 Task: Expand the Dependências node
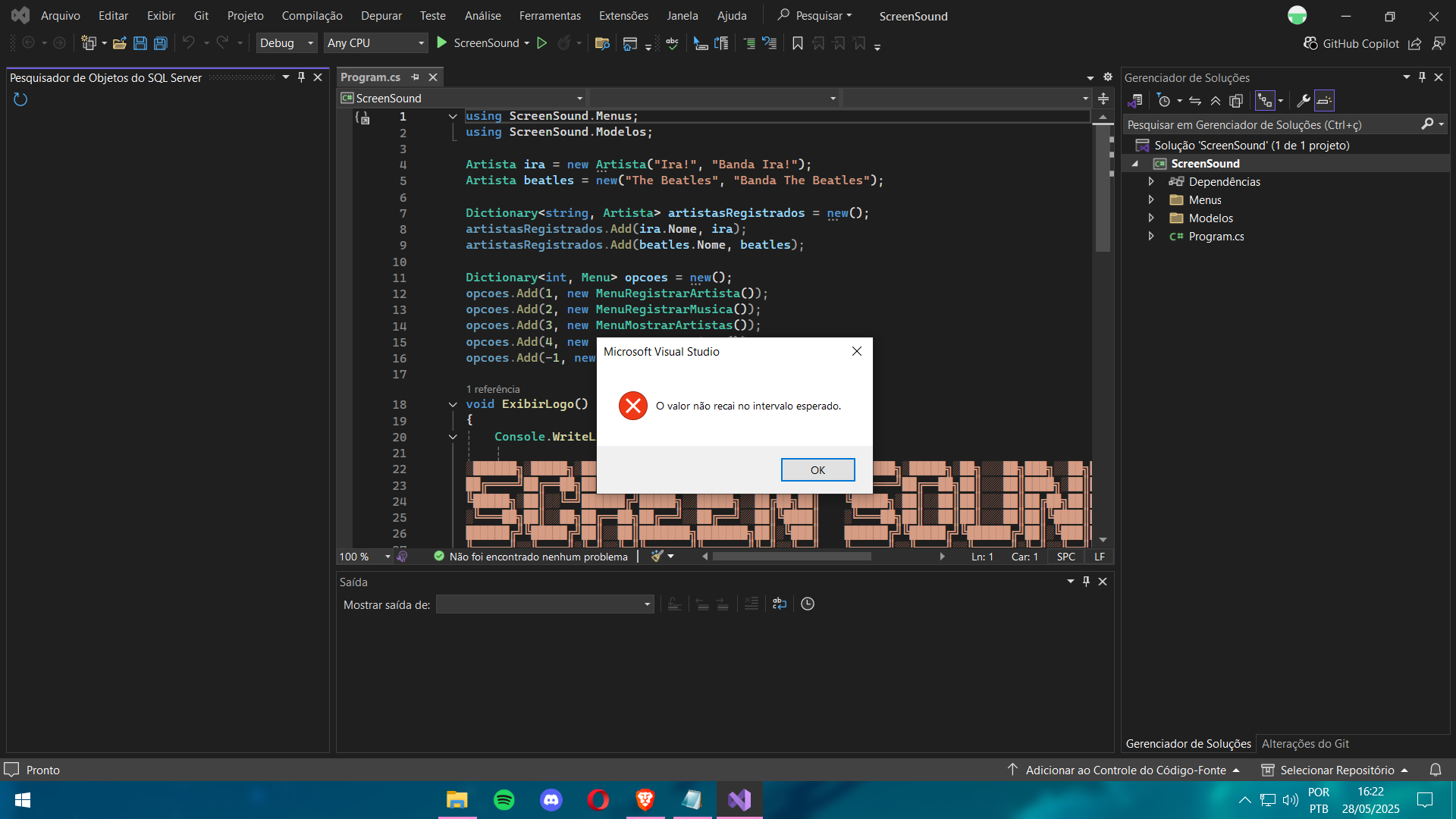[x=1151, y=182]
